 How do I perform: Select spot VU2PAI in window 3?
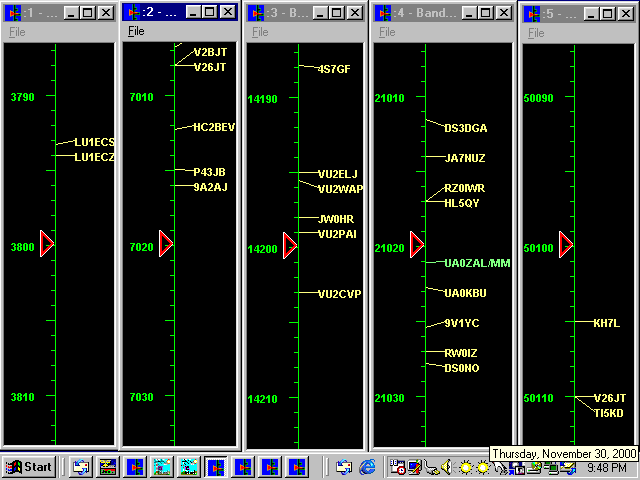[337, 234]
